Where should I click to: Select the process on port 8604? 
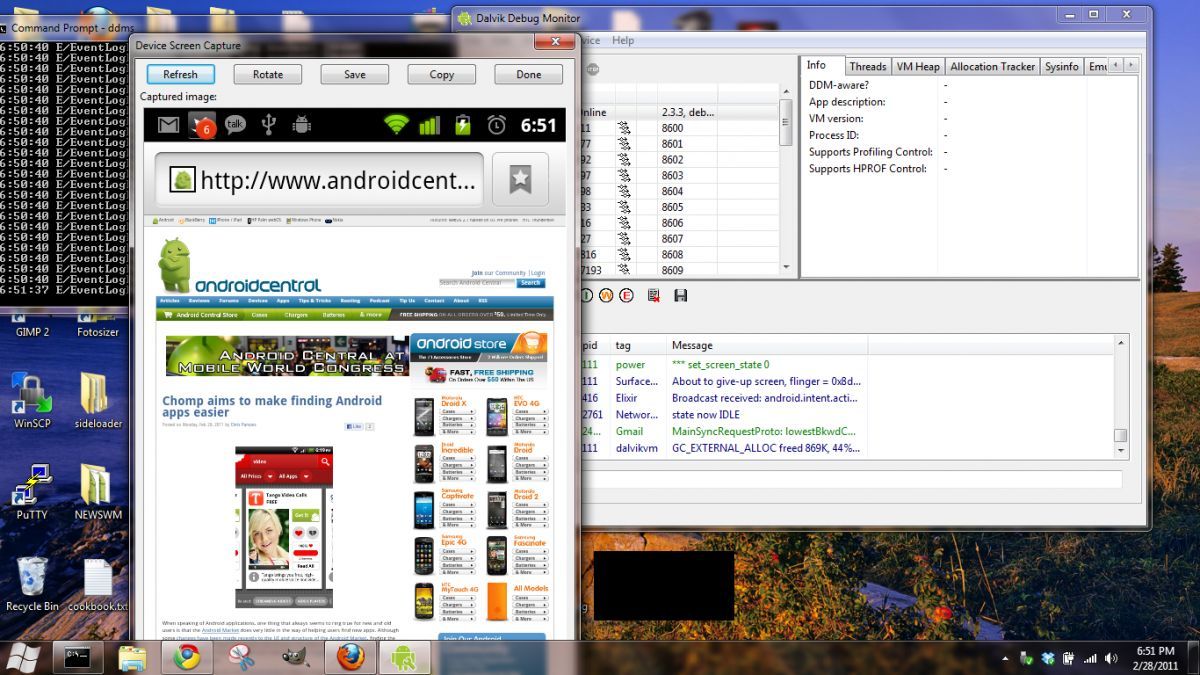(671, 191)
